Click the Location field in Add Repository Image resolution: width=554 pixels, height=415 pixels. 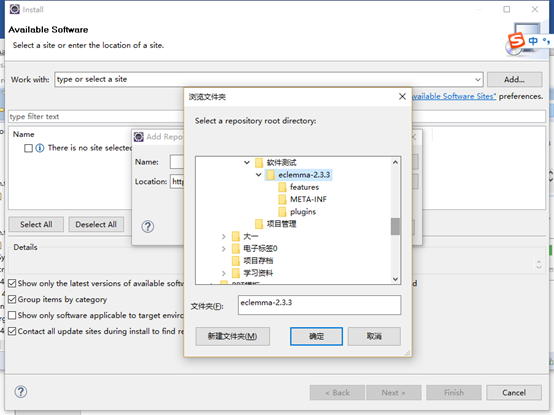point(177,182)
